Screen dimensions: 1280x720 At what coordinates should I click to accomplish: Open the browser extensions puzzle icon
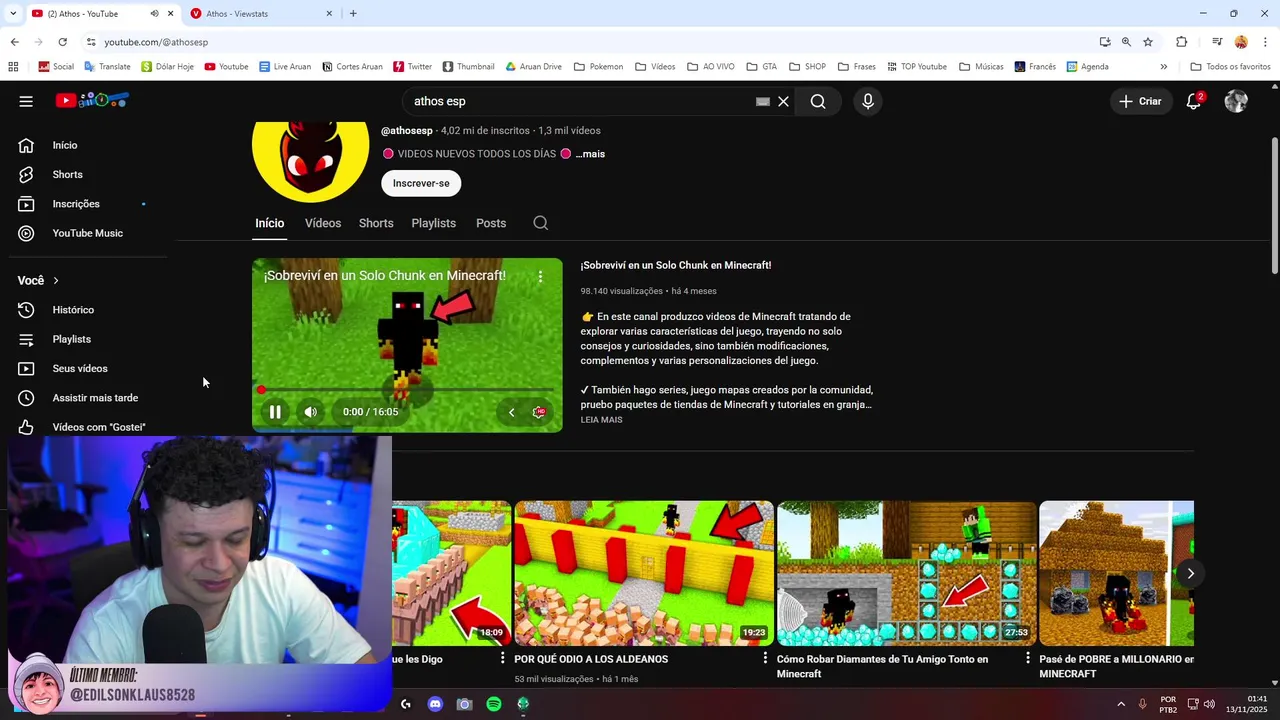[1181, 42]
